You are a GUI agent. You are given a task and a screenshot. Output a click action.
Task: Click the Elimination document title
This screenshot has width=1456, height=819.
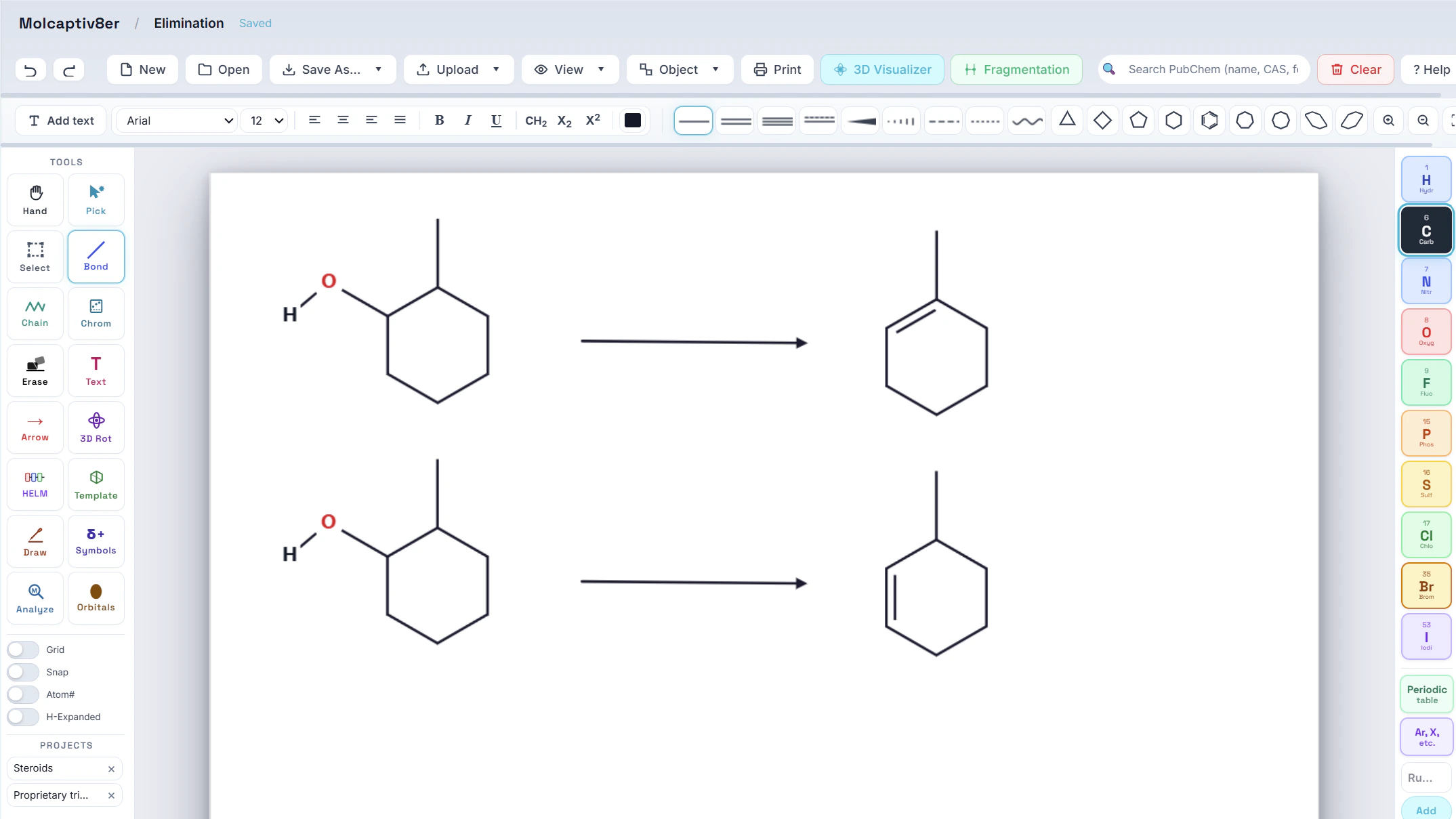188,23
